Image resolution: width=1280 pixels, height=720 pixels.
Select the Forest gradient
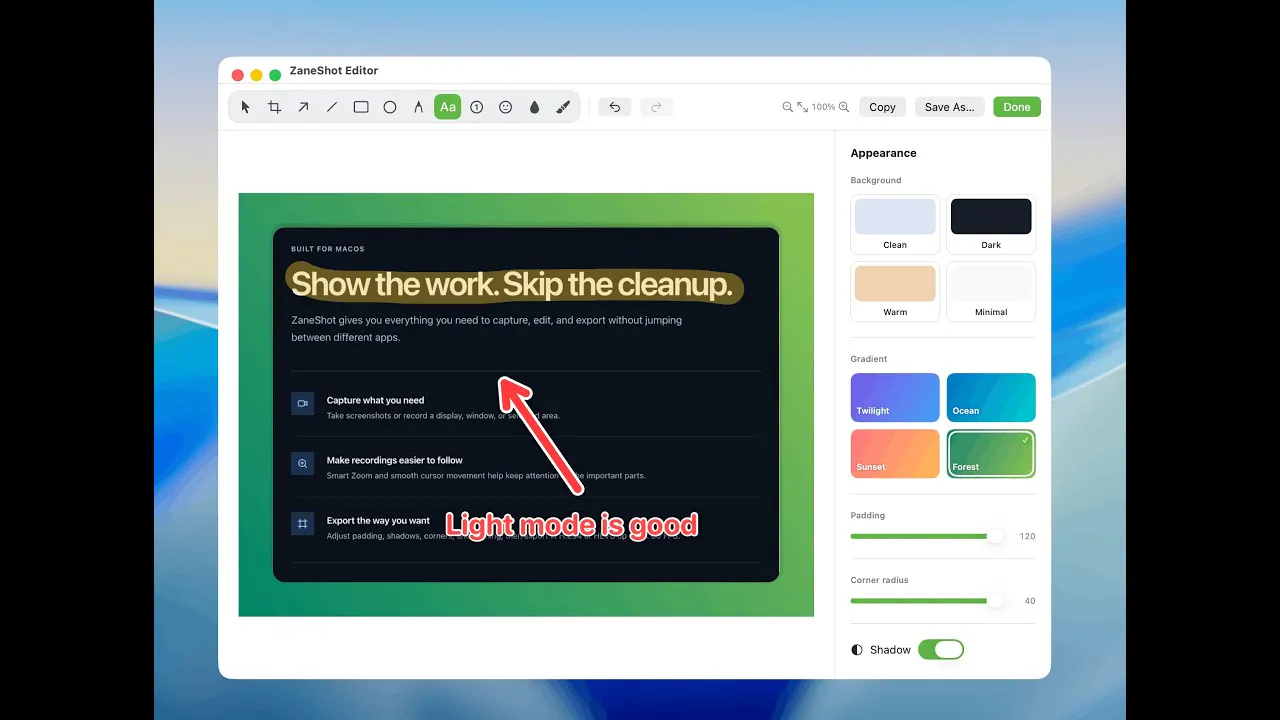tap(991, 454)
